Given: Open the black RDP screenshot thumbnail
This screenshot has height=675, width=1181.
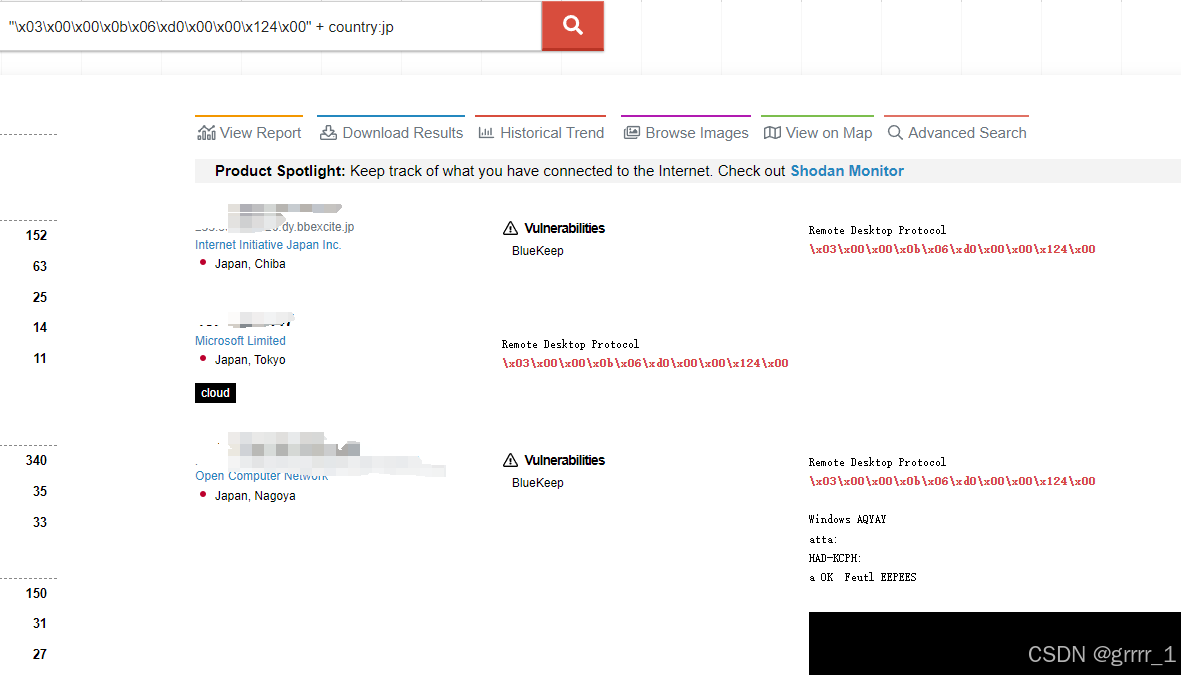Looking at the screenshot, I should 994,643.
